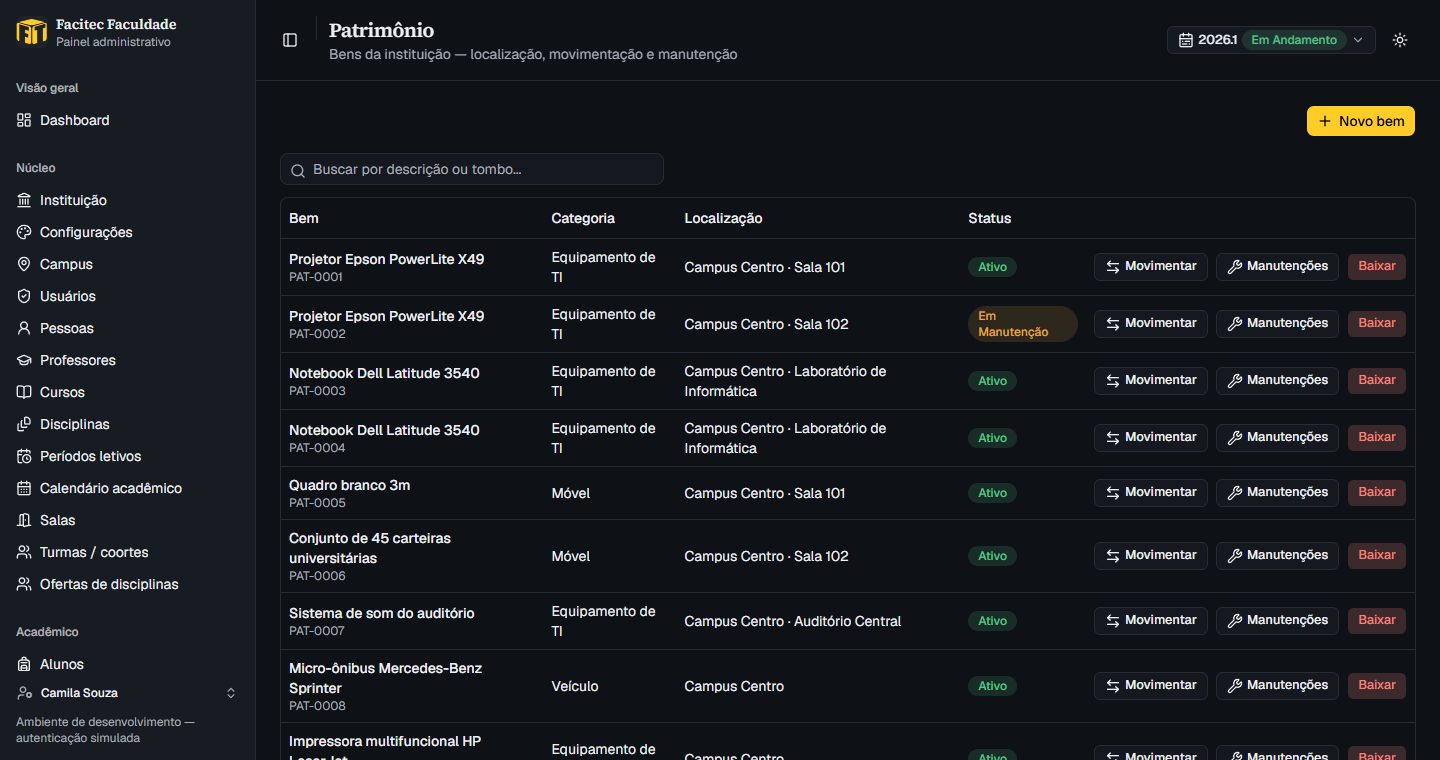Viewport: 1440px width, 760px height.
Task: Click the Ofertas de disciplinas icon
Action: pos(24,584)
